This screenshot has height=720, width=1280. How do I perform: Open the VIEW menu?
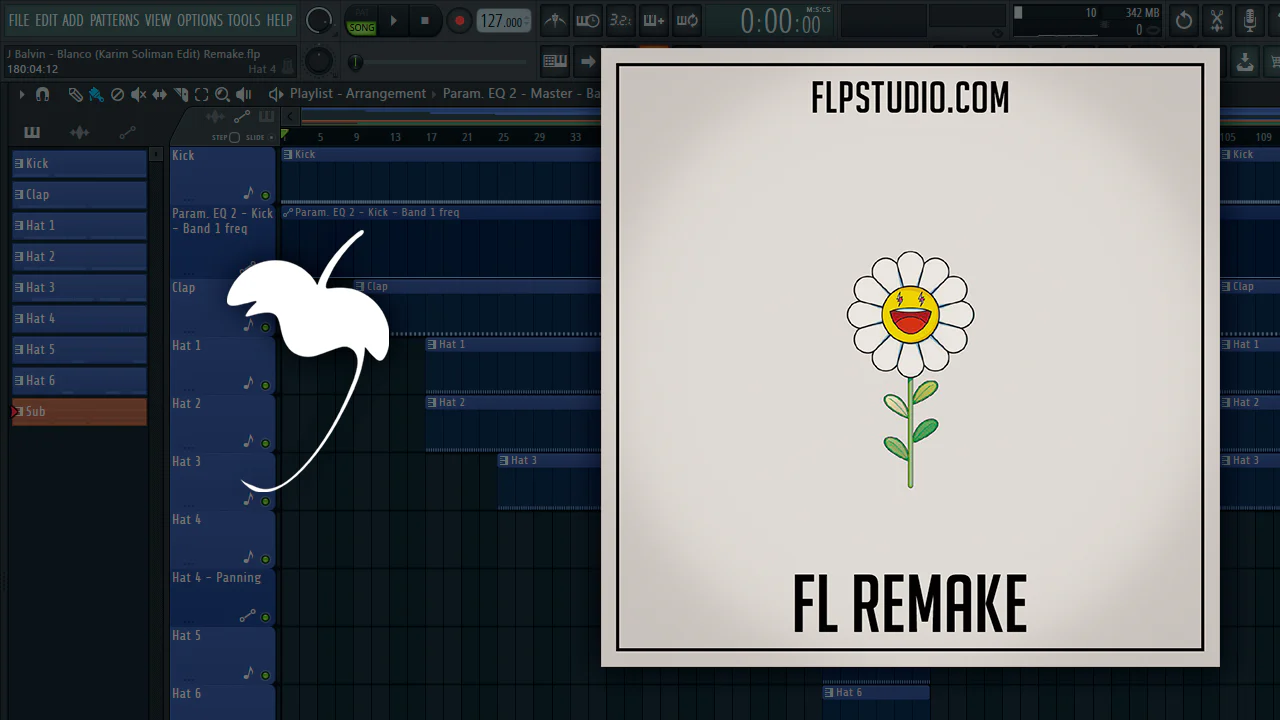point(158,20)
